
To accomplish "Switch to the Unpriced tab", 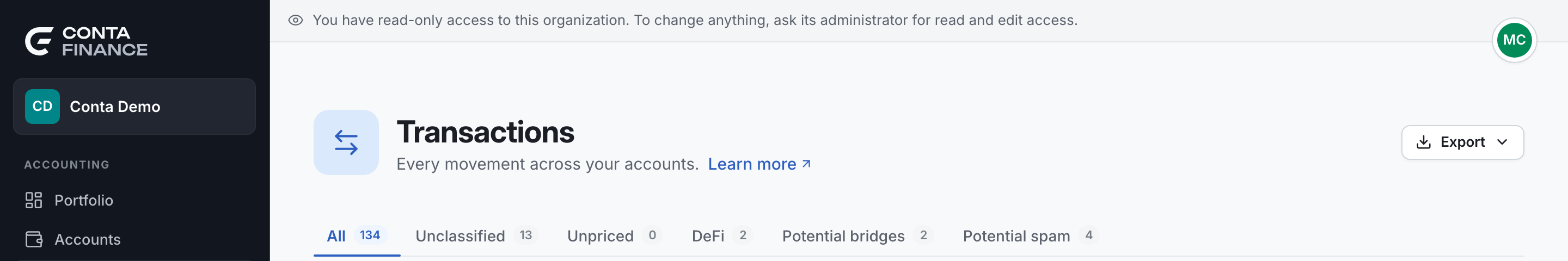I will [615, 236].
